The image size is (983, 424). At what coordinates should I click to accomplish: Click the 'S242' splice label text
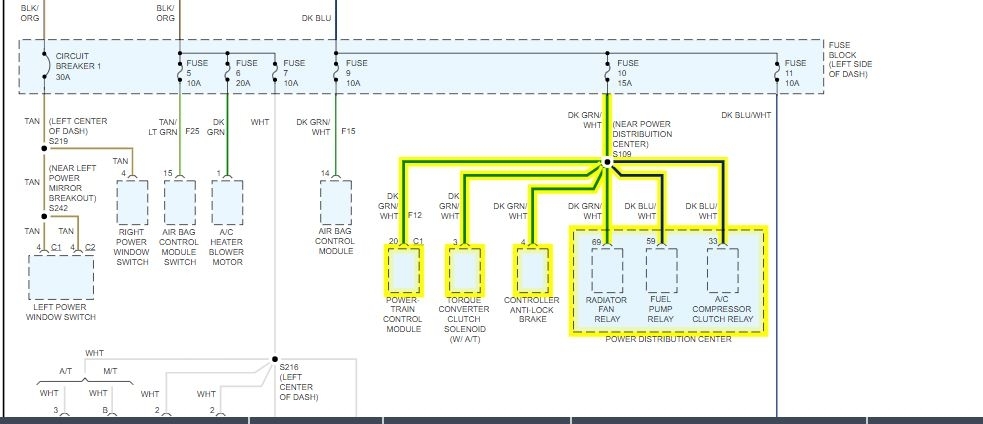(58, 208)
